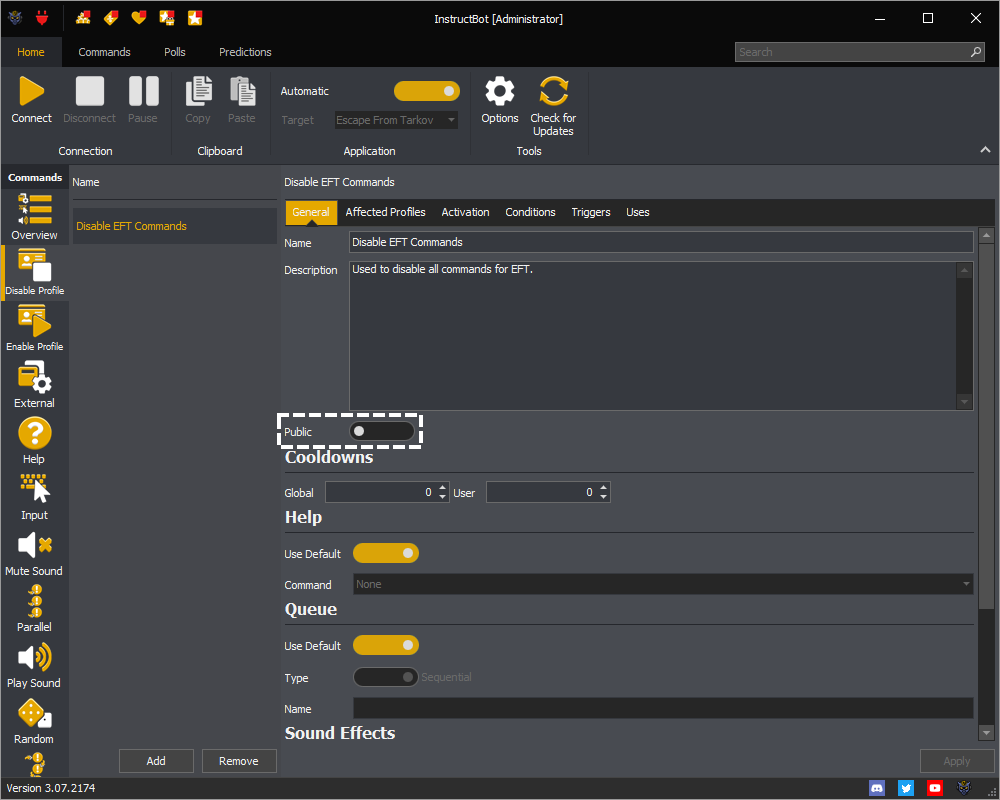Open the Conditions tab
The image size is (1000, 800).
(x=531, y=212)
